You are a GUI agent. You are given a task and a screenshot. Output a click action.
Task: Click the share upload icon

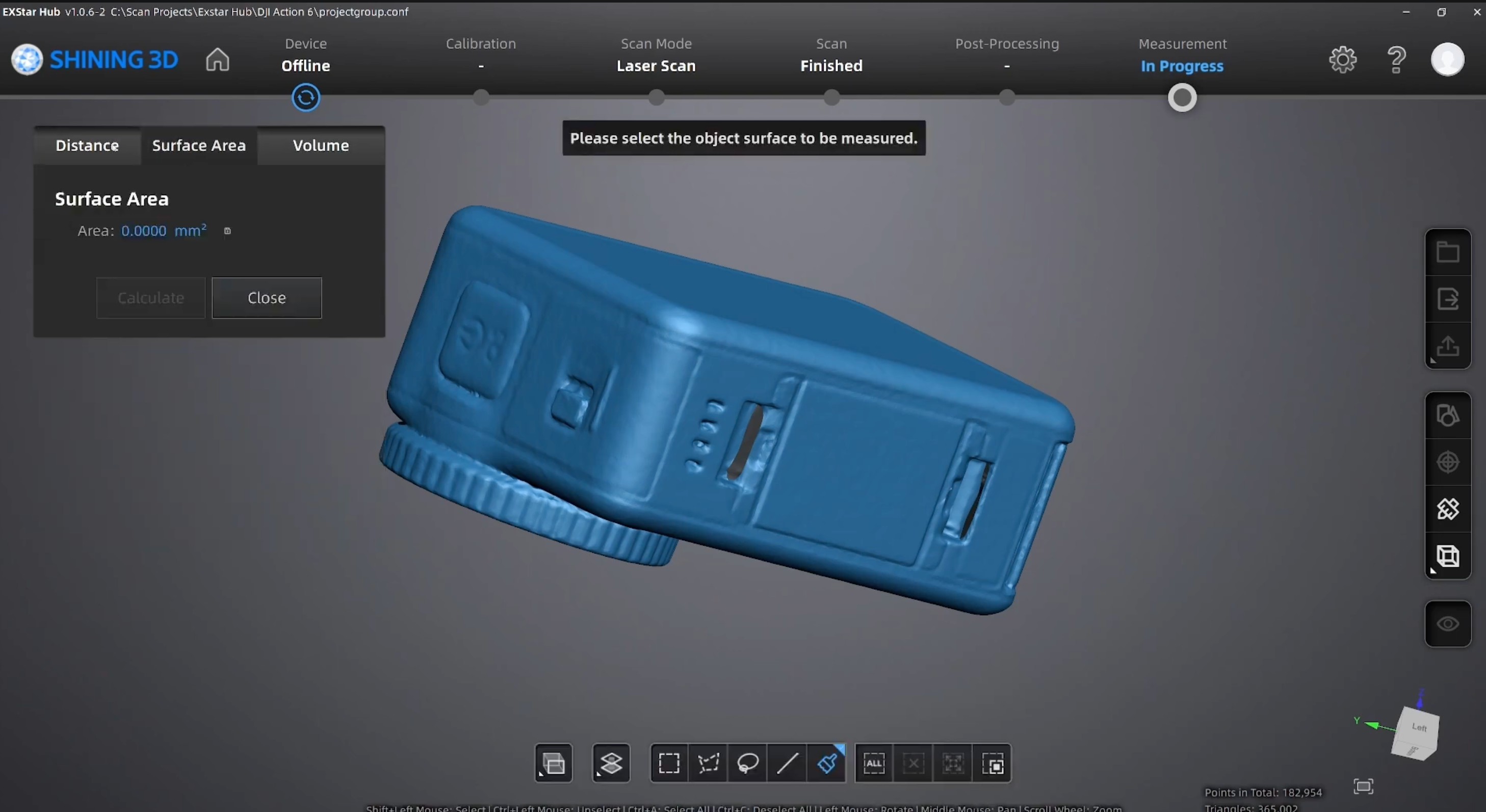pos(1447,346)
